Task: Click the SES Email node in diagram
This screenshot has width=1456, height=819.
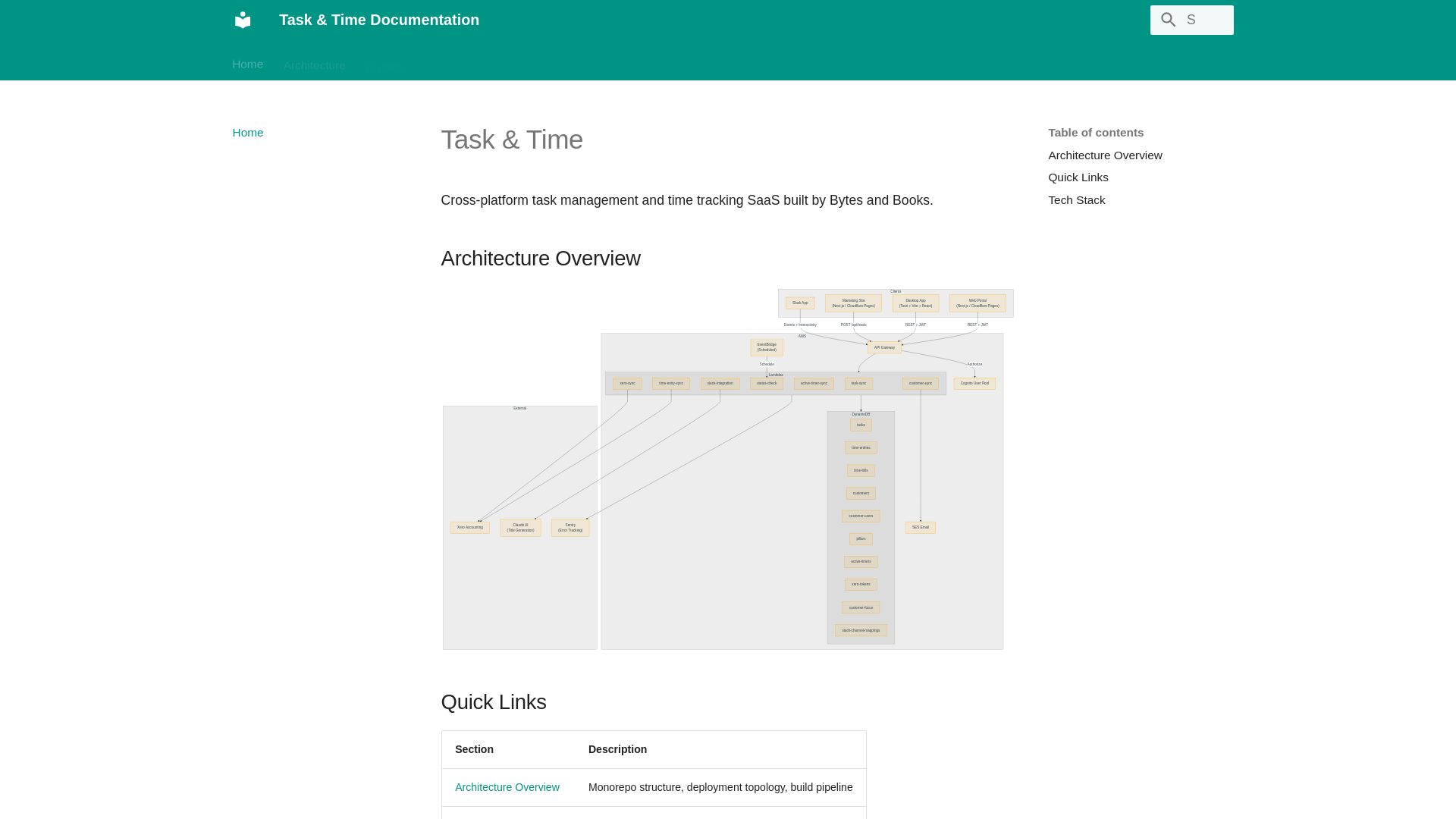Action: point(920,528)
